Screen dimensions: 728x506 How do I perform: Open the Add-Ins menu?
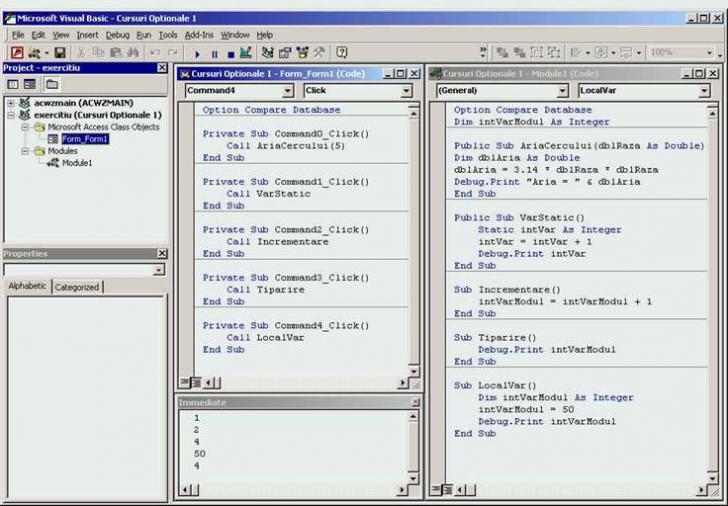coord(199,35)
